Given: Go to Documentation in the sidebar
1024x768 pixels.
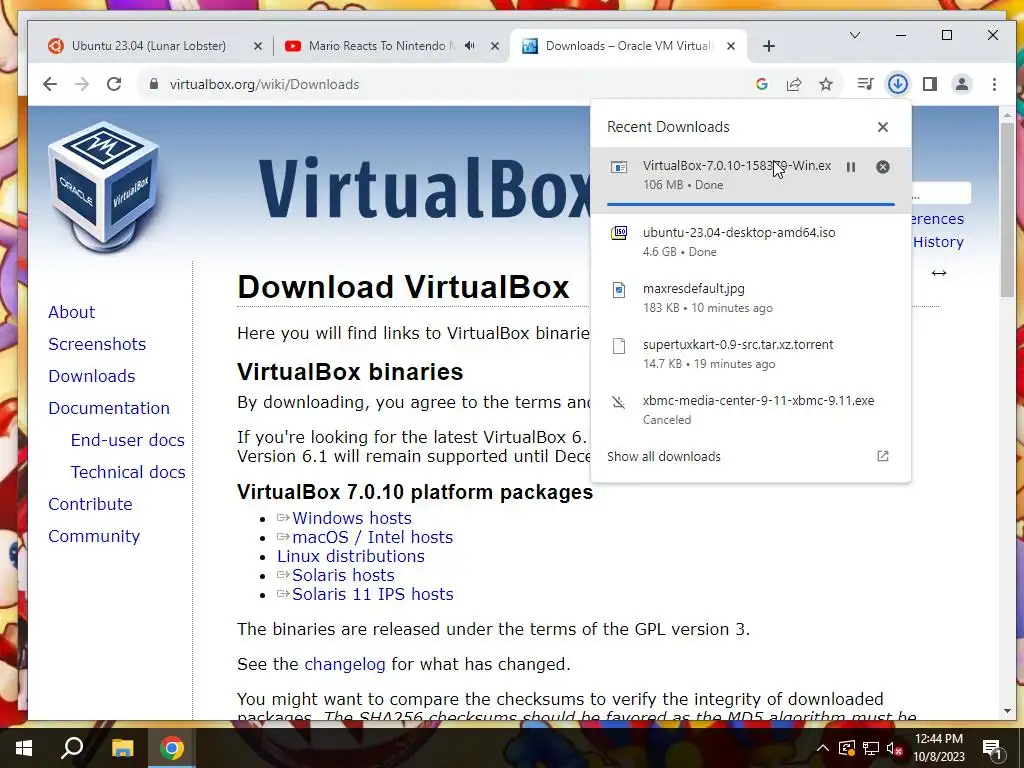Looking at the screenshot, I should click(x=108, y=408).
